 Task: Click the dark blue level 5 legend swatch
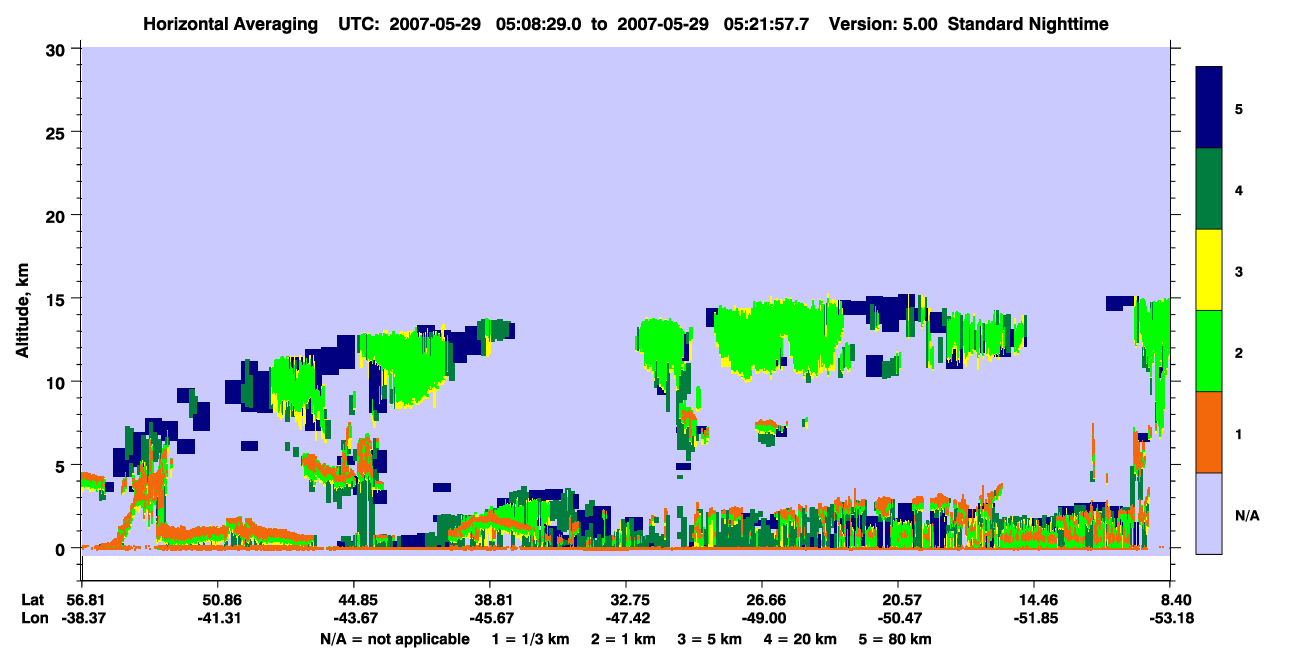pyautogui.click(x=1209, y=107)
